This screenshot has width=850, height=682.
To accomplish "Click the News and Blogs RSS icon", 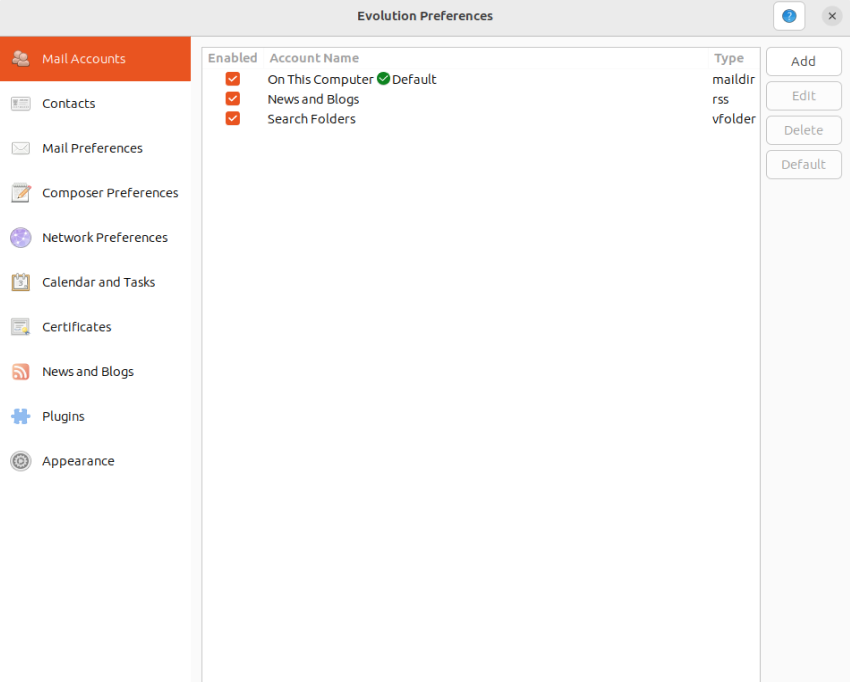I will click(21, 372).
